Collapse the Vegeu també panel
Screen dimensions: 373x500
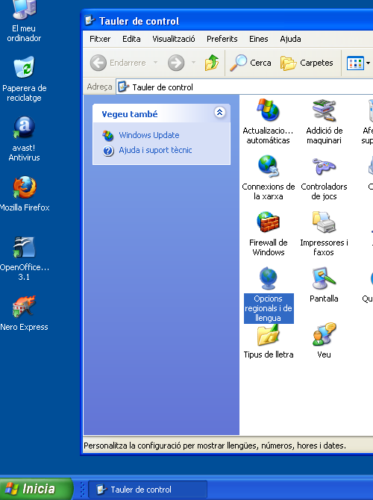pyautogui.click(x=220, y=113)
